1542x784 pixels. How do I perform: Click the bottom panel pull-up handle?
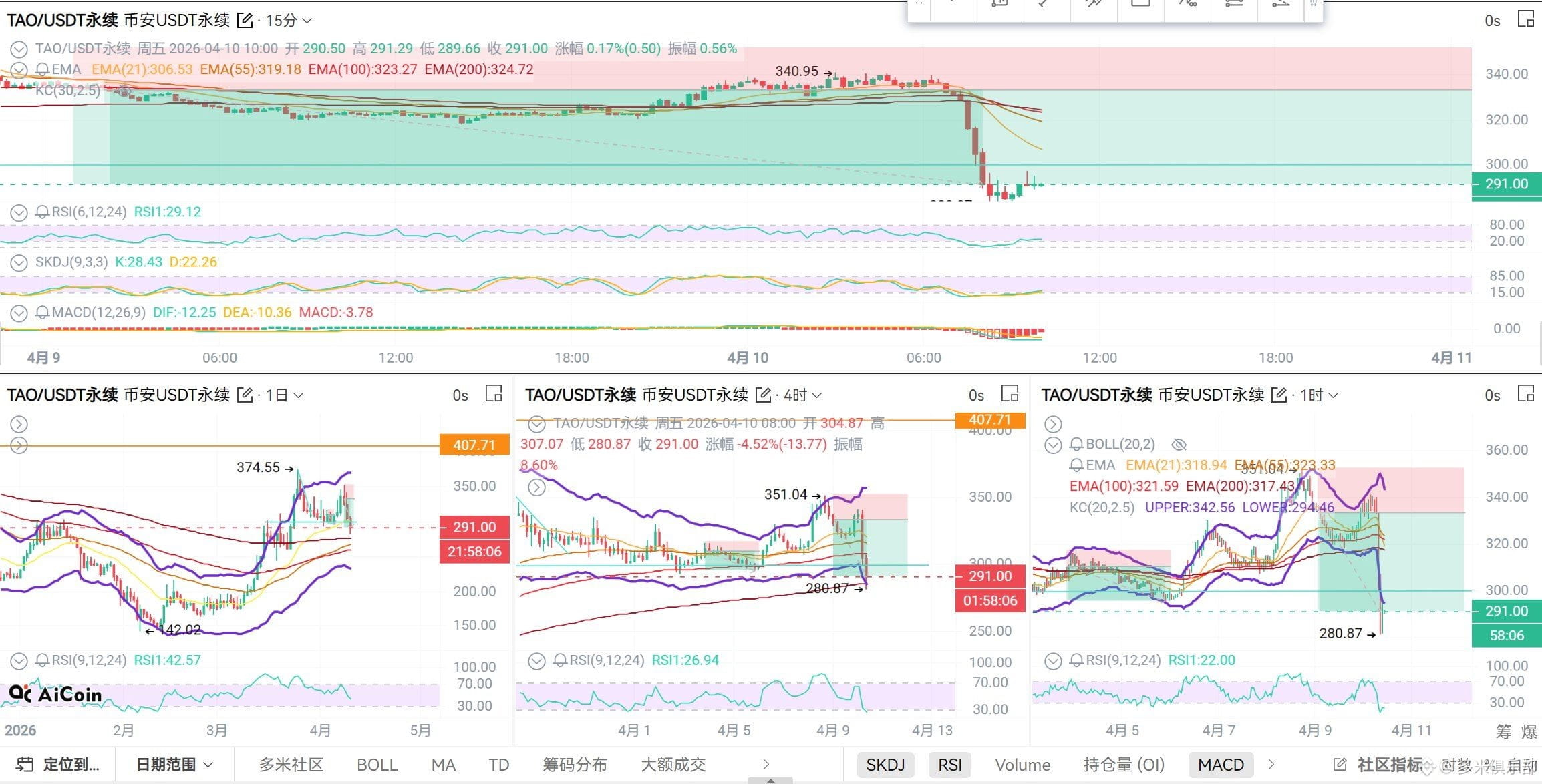tap(770, 780)
